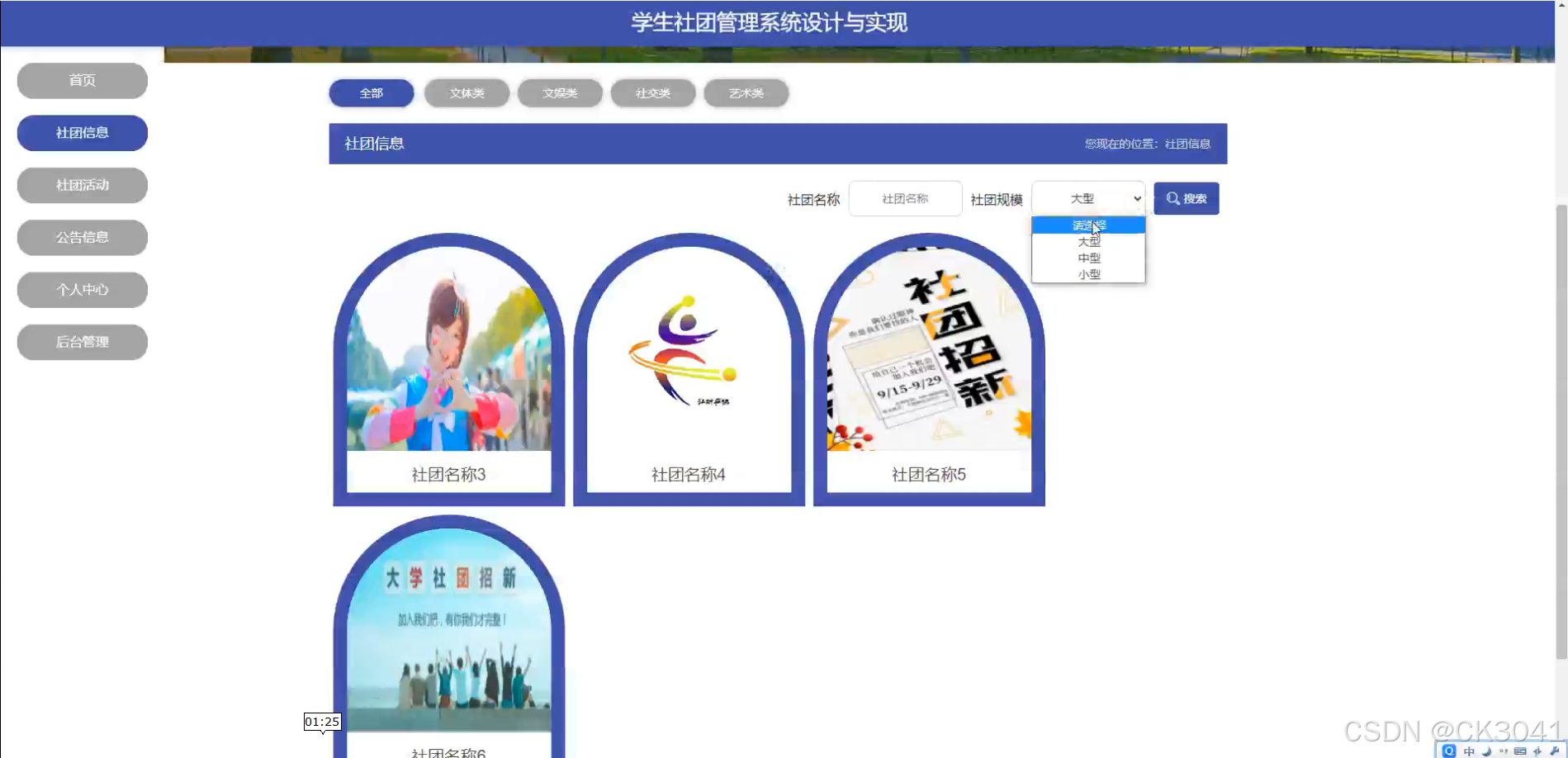The width and height of the screenshot is (1568, 758).
Task: Choose 请选择 in the open dropdown
Action: [1088, 225]
